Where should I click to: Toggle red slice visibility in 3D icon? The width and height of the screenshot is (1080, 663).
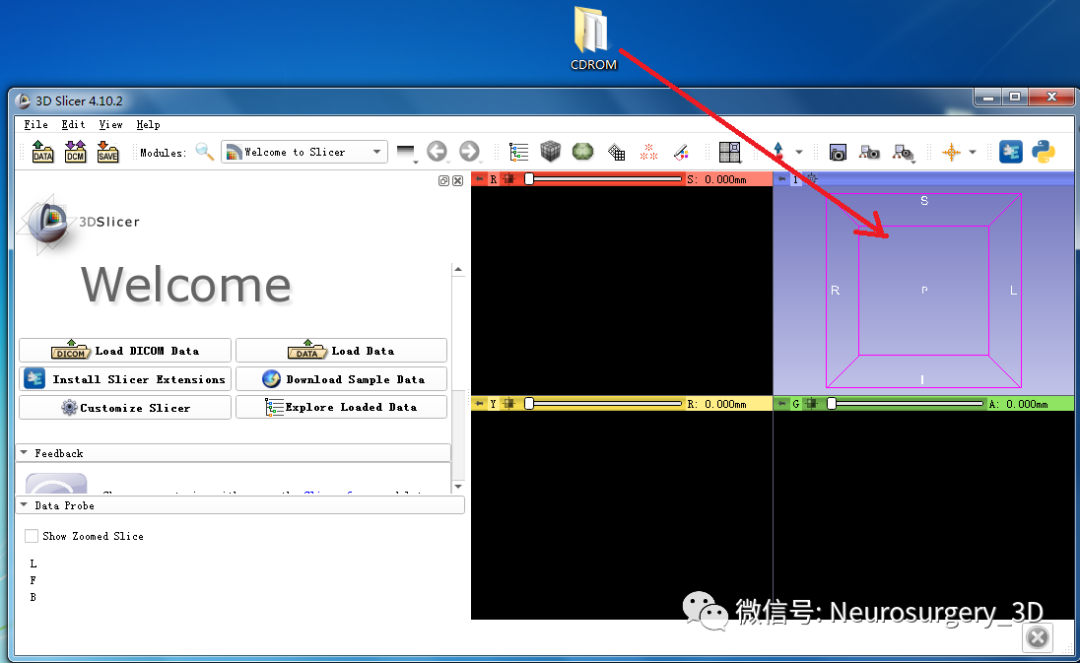[510, 179]
